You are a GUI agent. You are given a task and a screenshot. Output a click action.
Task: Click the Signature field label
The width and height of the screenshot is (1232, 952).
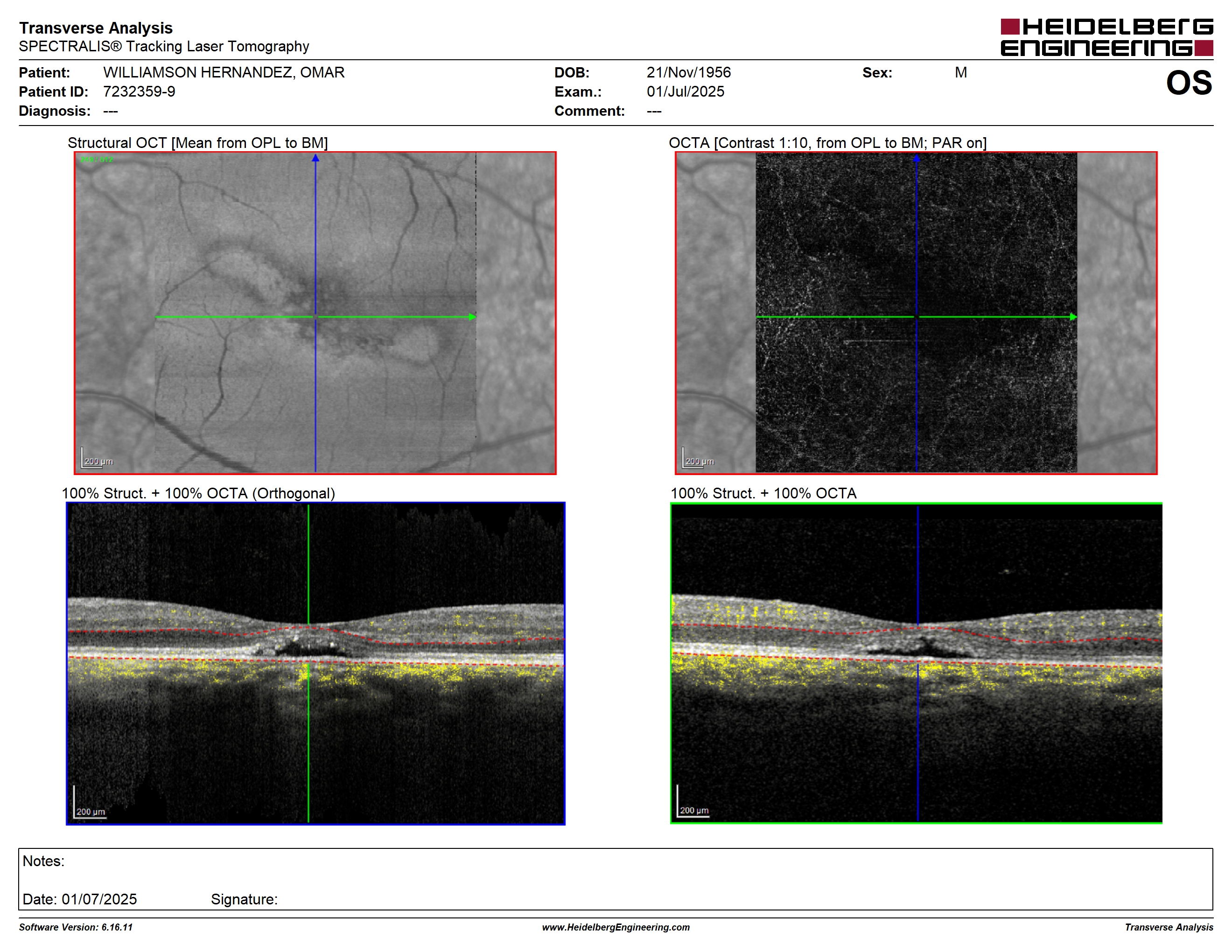(244, 900)
